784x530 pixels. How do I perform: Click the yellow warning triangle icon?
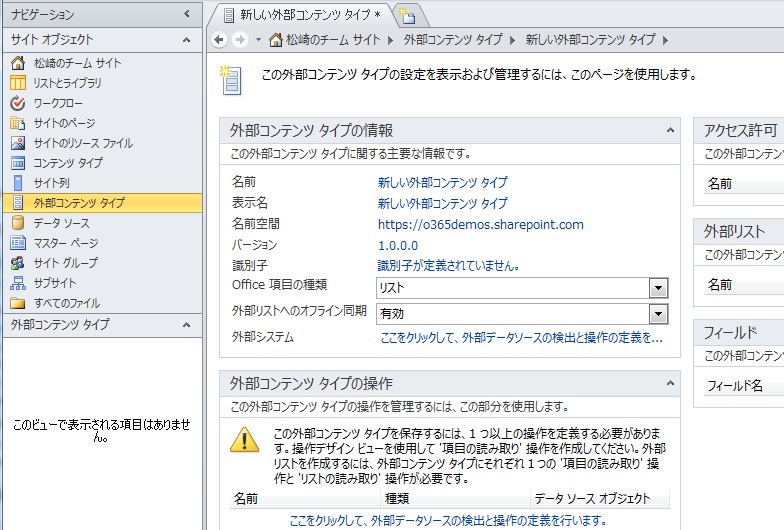pos(244,440)
